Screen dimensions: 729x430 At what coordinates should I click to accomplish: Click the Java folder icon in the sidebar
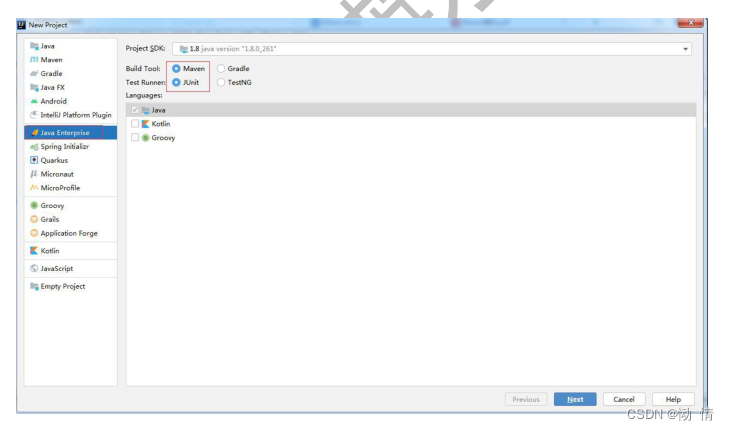pos(34,46)
